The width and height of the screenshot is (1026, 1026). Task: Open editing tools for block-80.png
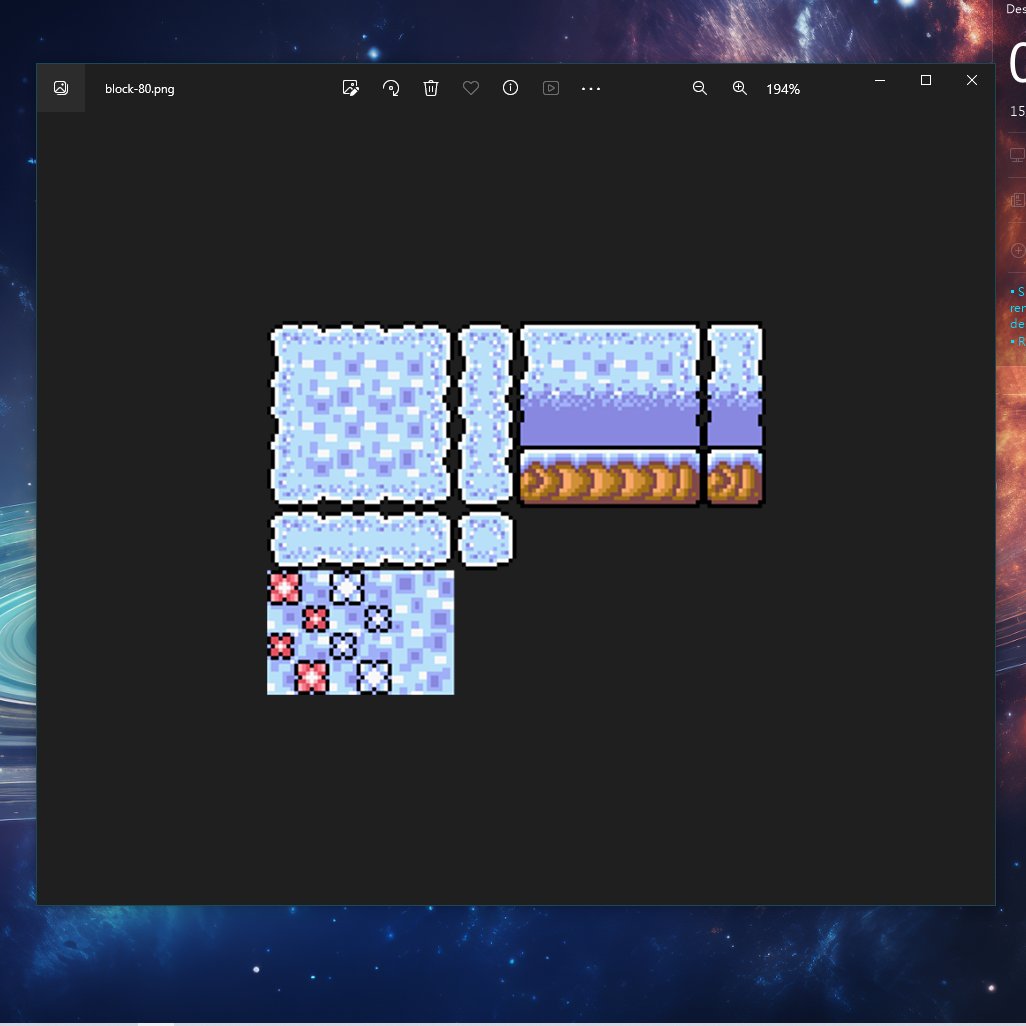click(351, 88)
